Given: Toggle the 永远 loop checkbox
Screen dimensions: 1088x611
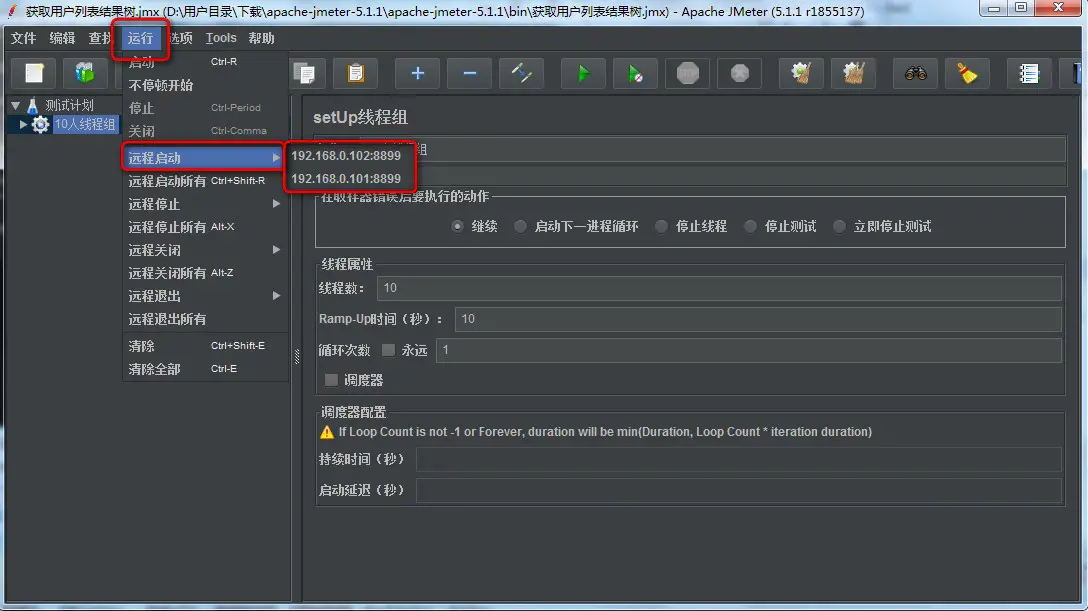Looking at the screenshot, I should pyautogui.click(x=389, y=350).
